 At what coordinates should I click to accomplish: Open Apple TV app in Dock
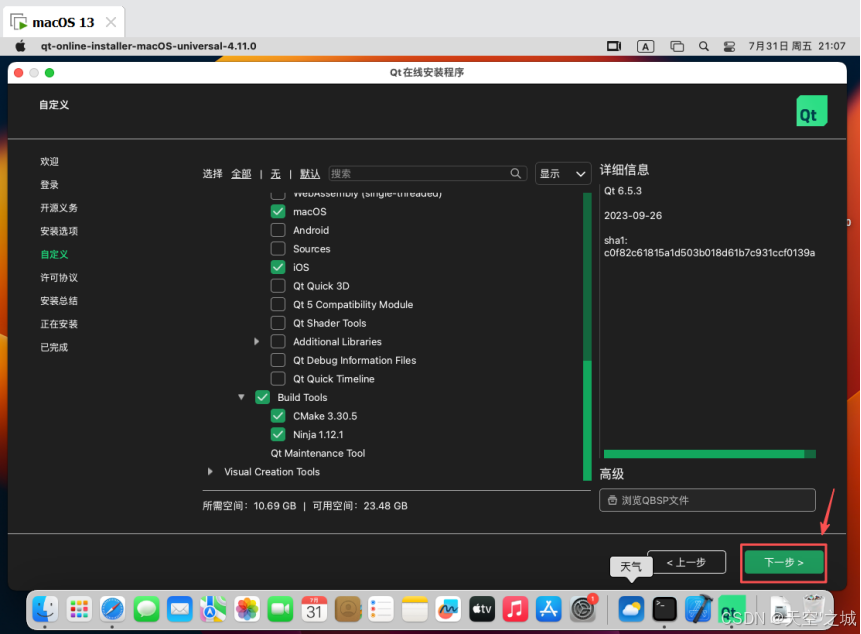point(482,609)
